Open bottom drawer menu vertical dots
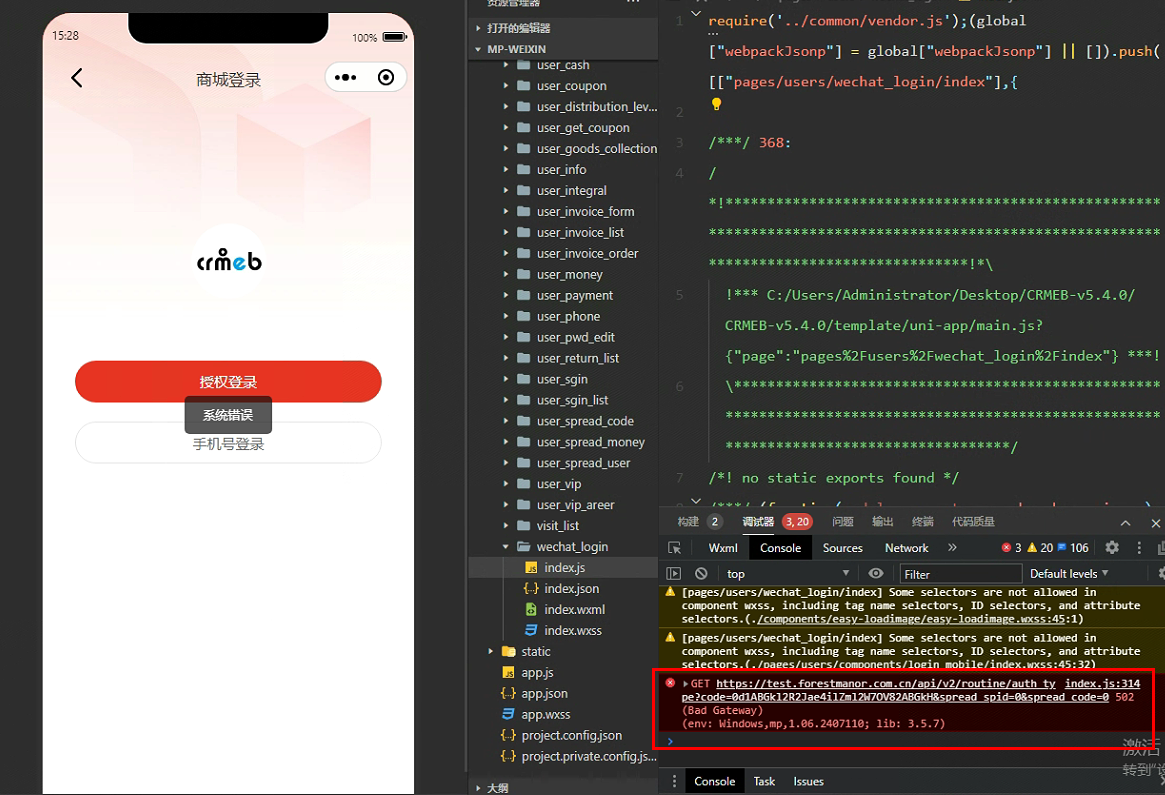Screen dimensions: 1165x795 pyautogui.click(x=675, y=782)
